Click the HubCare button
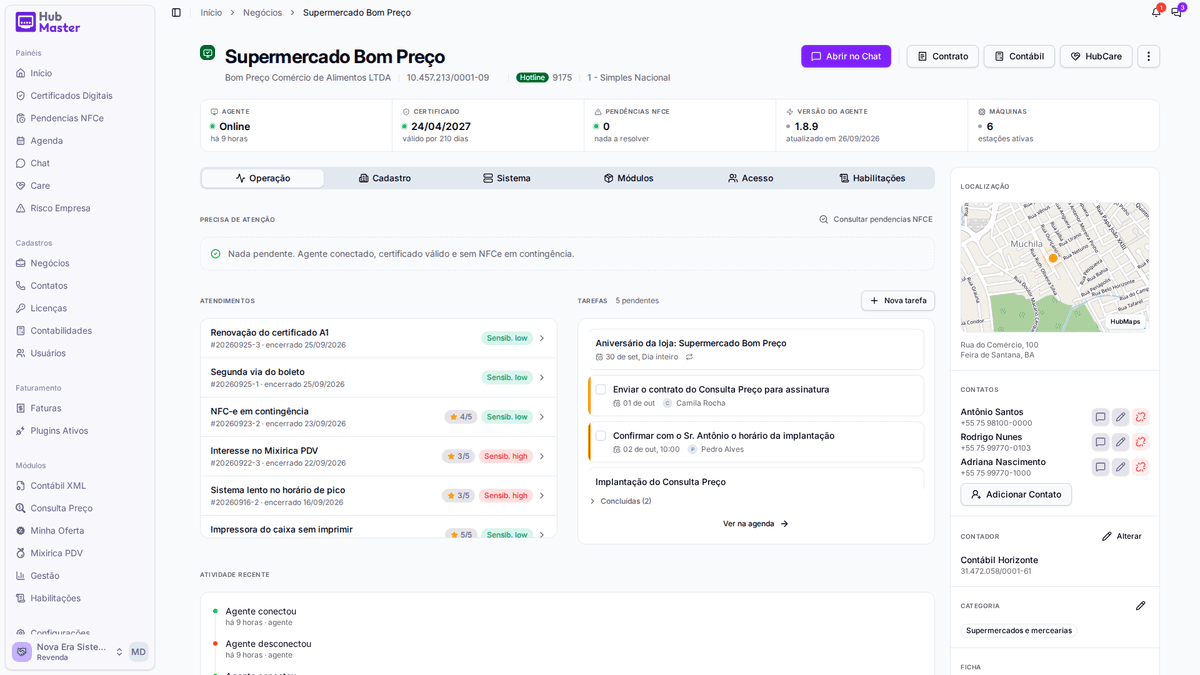This screenshot has height=675, width=1200. pyautogui.click(x=1096, y=57)
